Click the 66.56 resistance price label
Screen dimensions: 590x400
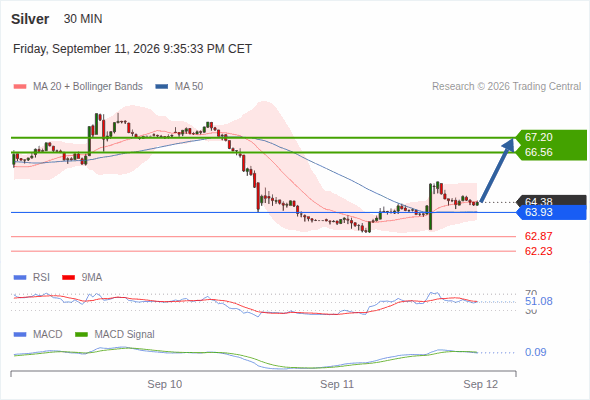click(538, 152)
